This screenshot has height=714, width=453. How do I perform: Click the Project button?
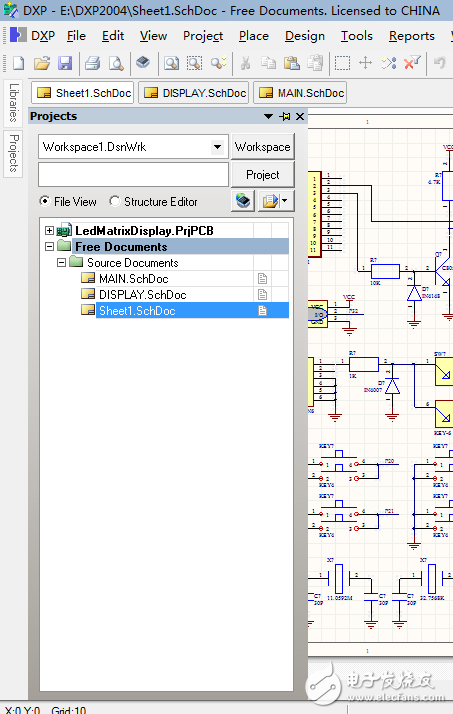pyautogui.click(x=263, y=174)
